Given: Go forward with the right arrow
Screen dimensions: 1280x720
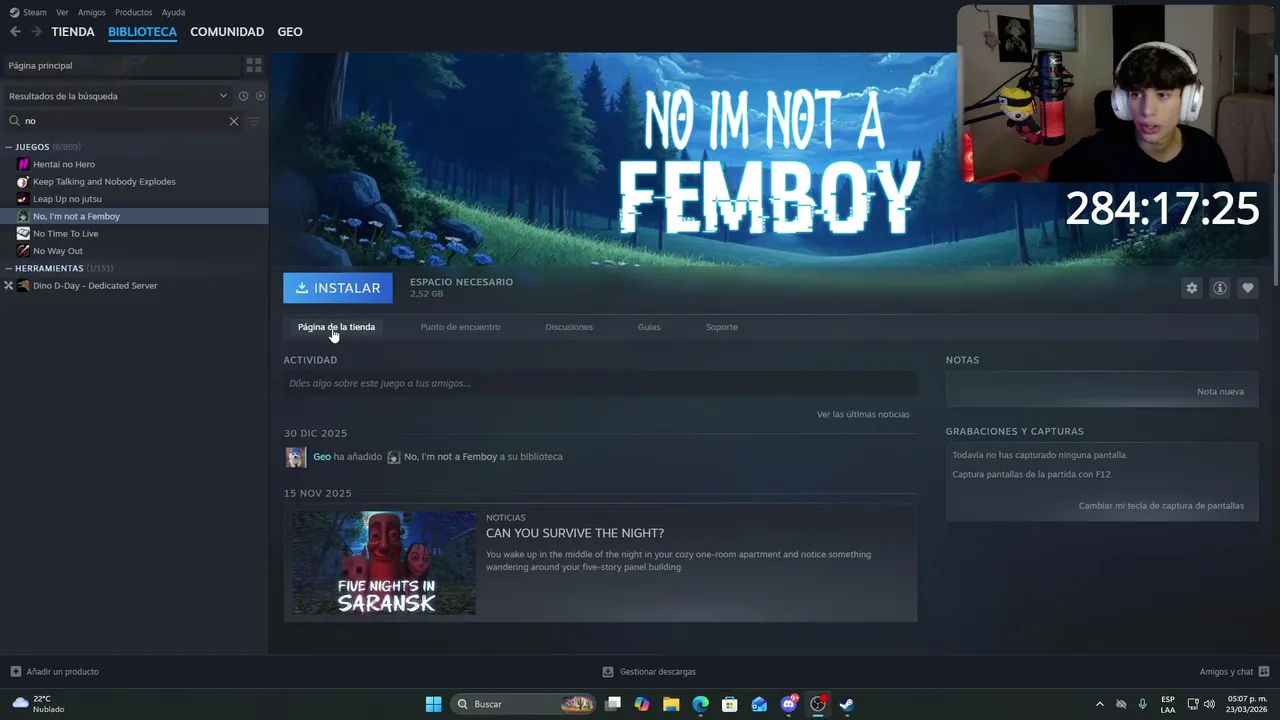Looking at the screenshot, I should (x=36, y=32).
